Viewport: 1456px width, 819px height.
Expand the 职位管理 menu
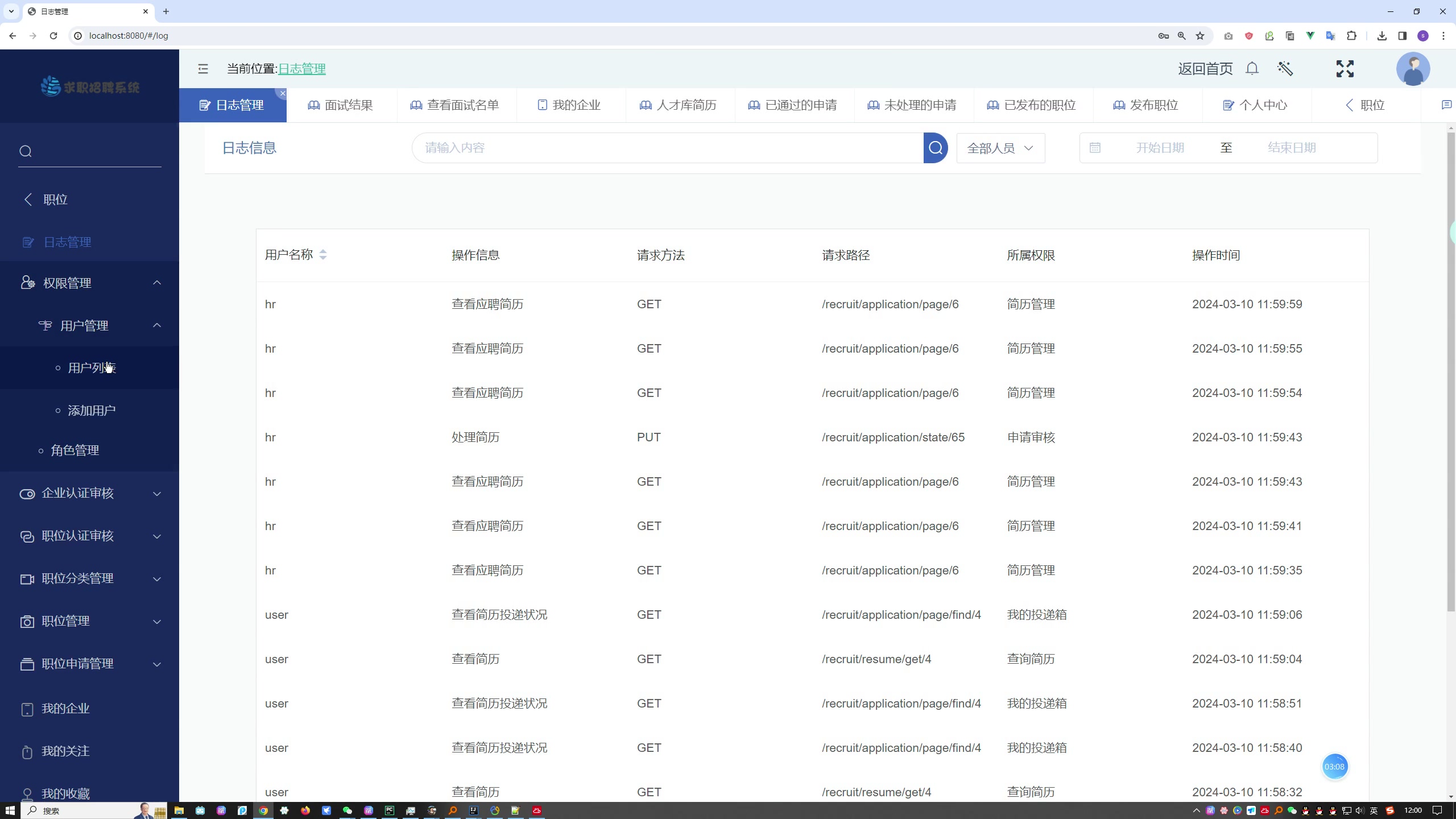pyautogui.click(x=89, y=621)
